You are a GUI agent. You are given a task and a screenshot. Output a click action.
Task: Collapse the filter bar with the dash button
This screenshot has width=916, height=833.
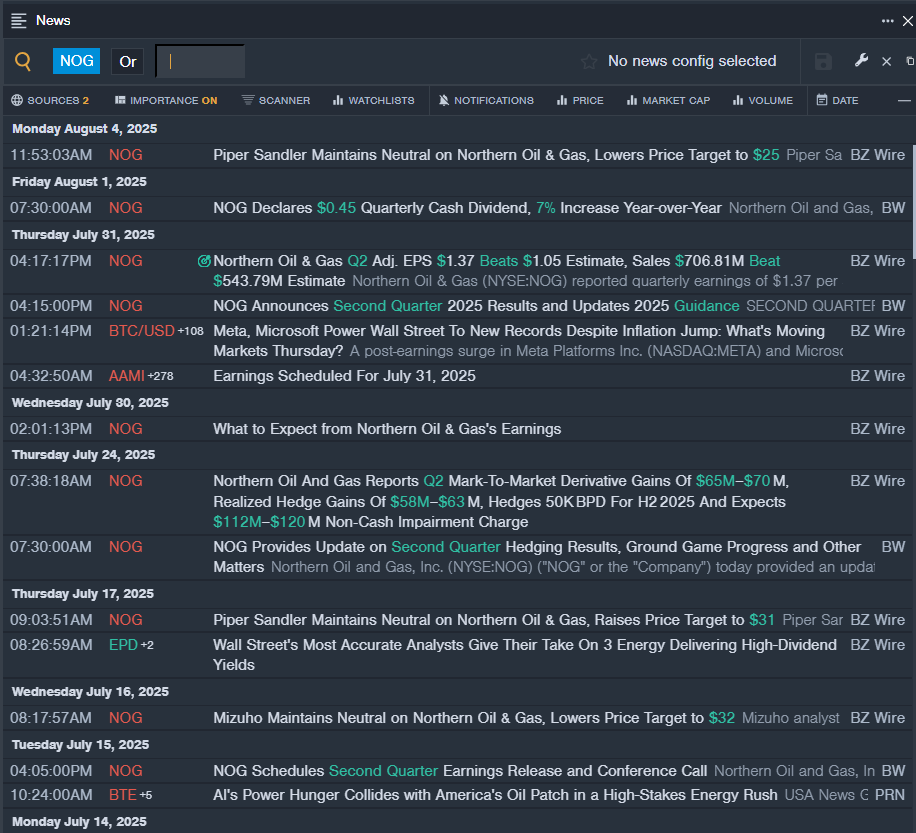pyautogui.click(x=904, y=100)
